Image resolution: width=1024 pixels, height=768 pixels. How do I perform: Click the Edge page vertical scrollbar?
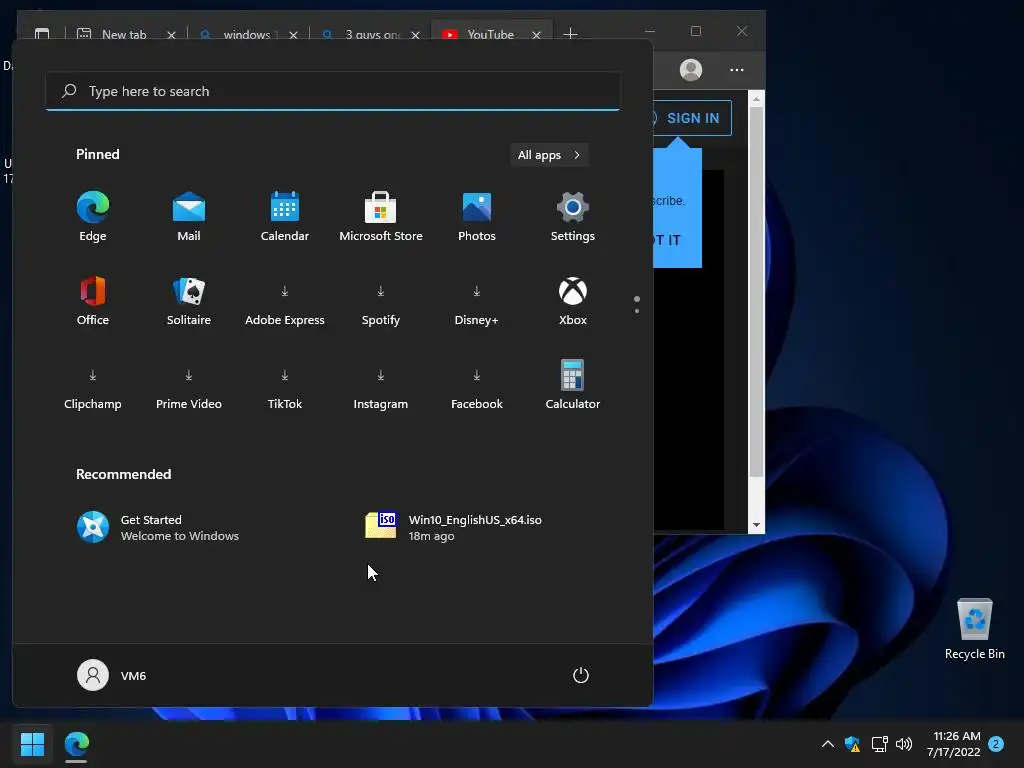[x=756, y=292]
